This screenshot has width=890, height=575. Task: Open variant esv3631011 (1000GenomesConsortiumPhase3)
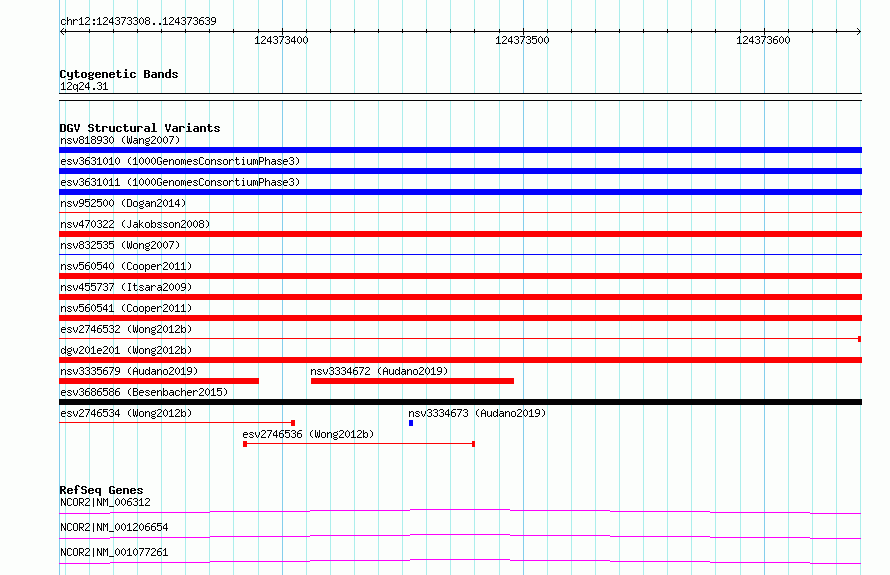point(180,182)
